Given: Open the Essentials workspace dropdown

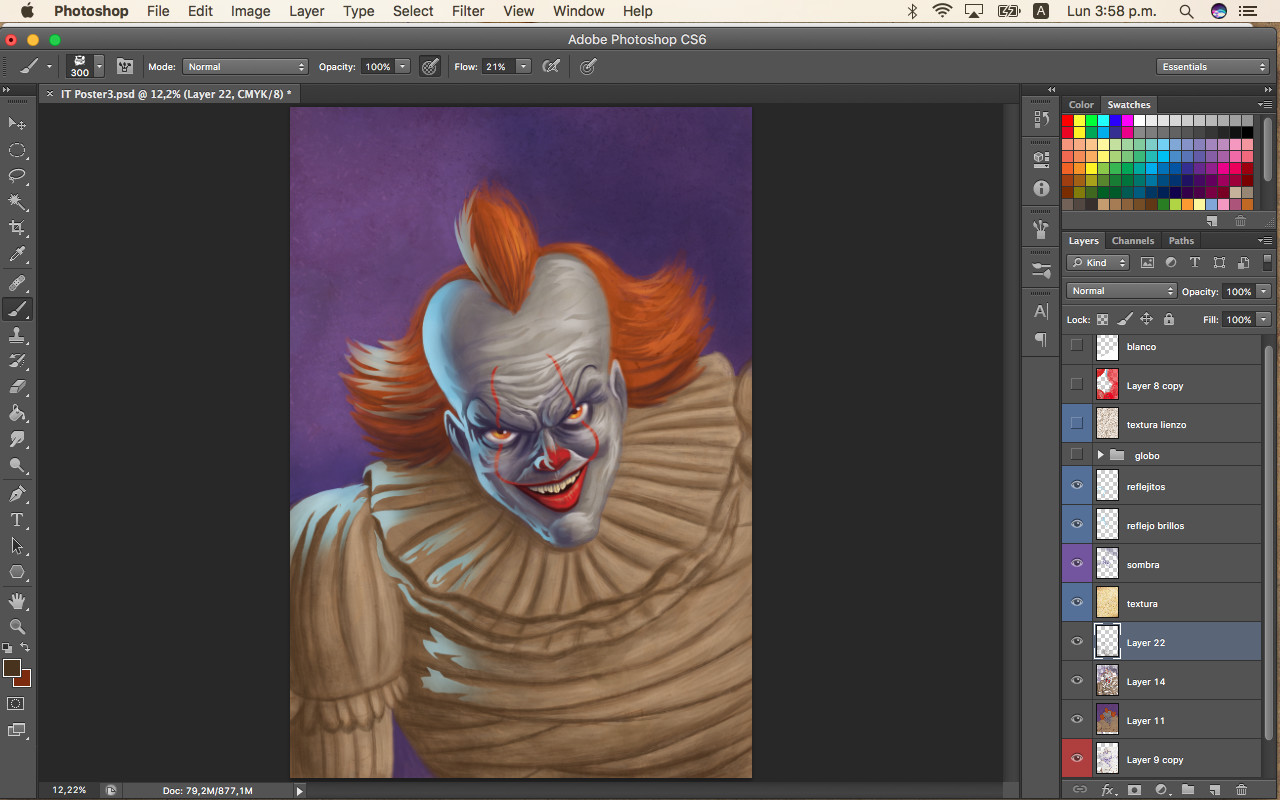Looking at the screenshot, I should click(1213, 67).
